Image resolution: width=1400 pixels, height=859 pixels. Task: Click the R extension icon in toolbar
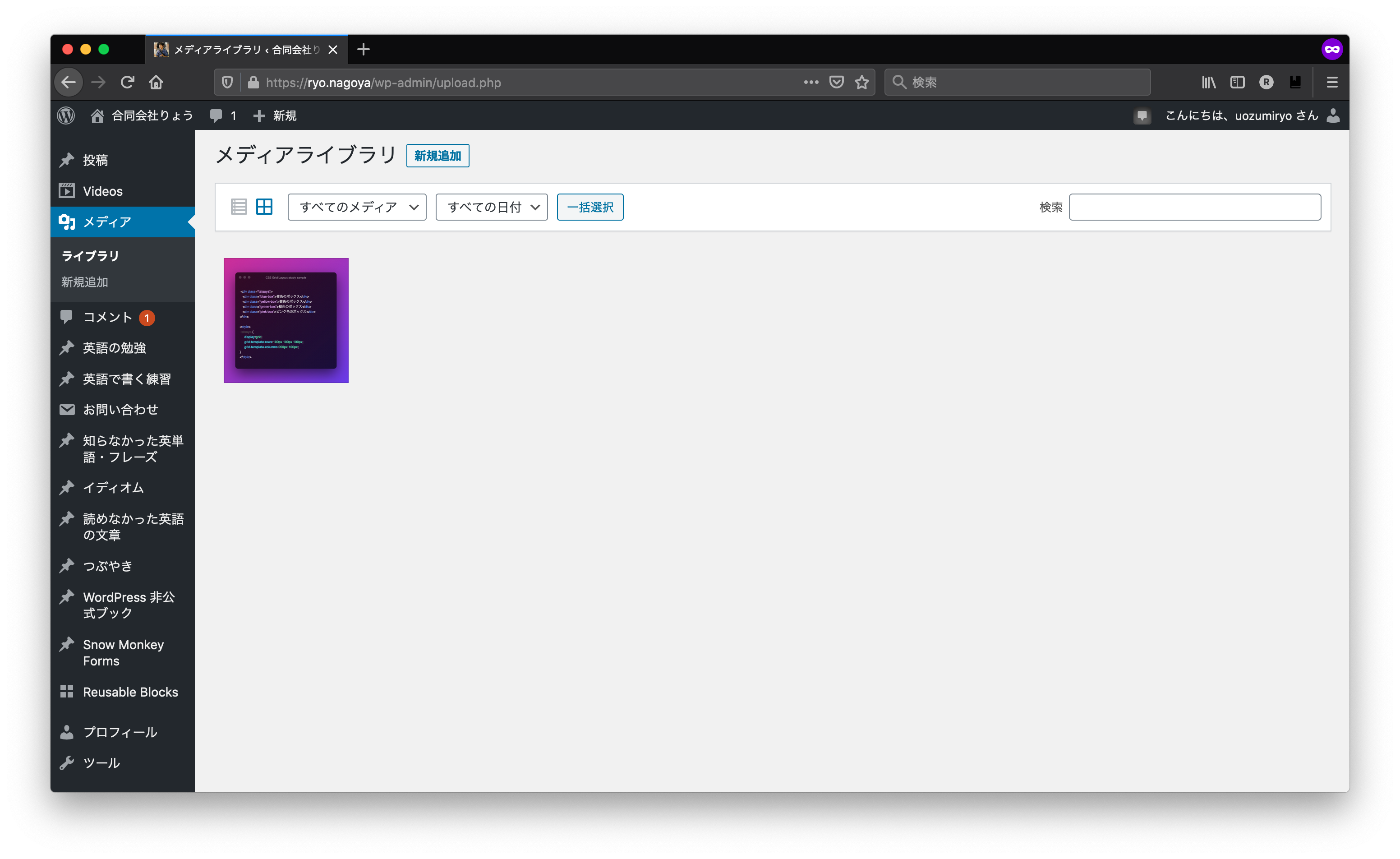point(1266,83)
